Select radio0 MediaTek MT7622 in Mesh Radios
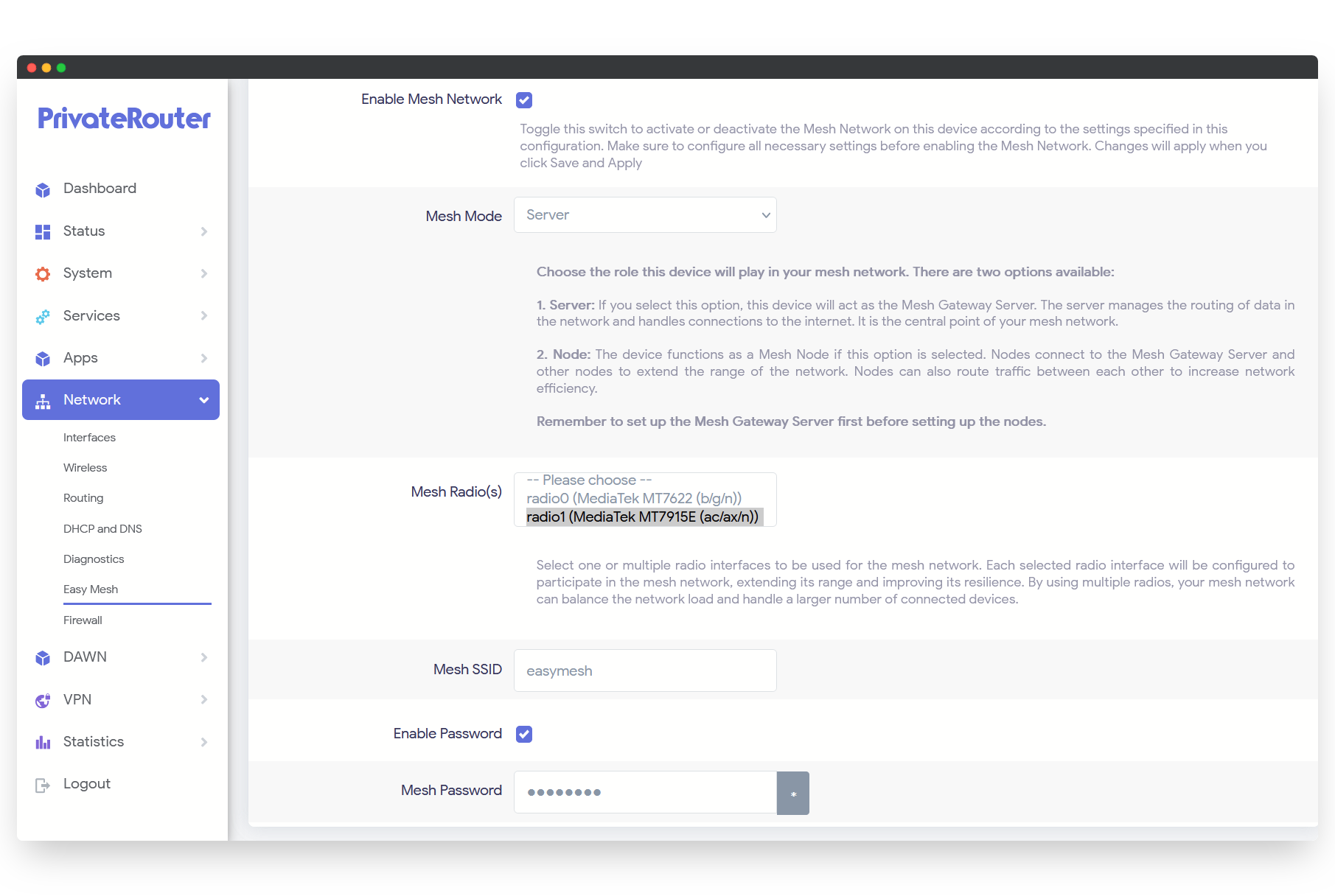 point(634,499)
